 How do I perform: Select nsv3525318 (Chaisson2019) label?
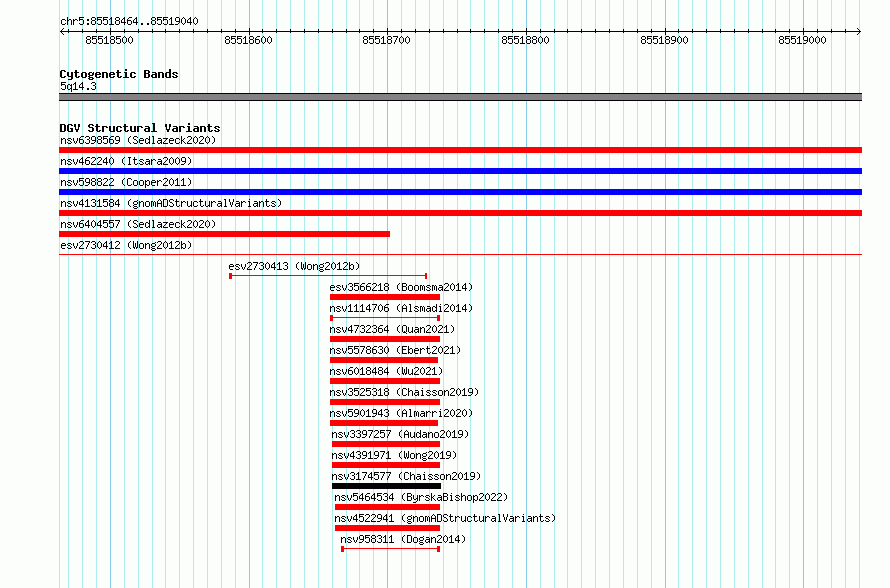[x=404, y=392]
